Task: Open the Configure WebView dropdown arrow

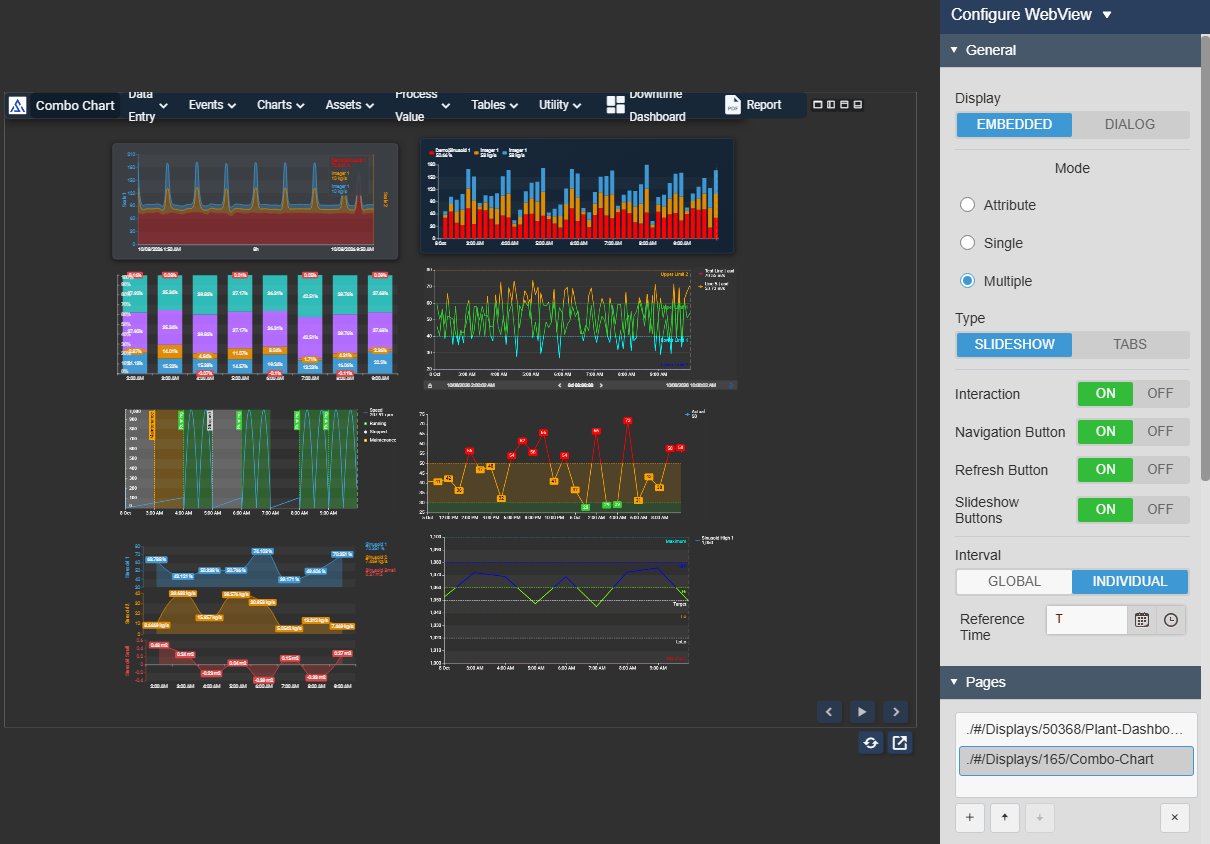Action: [1106, 15]
